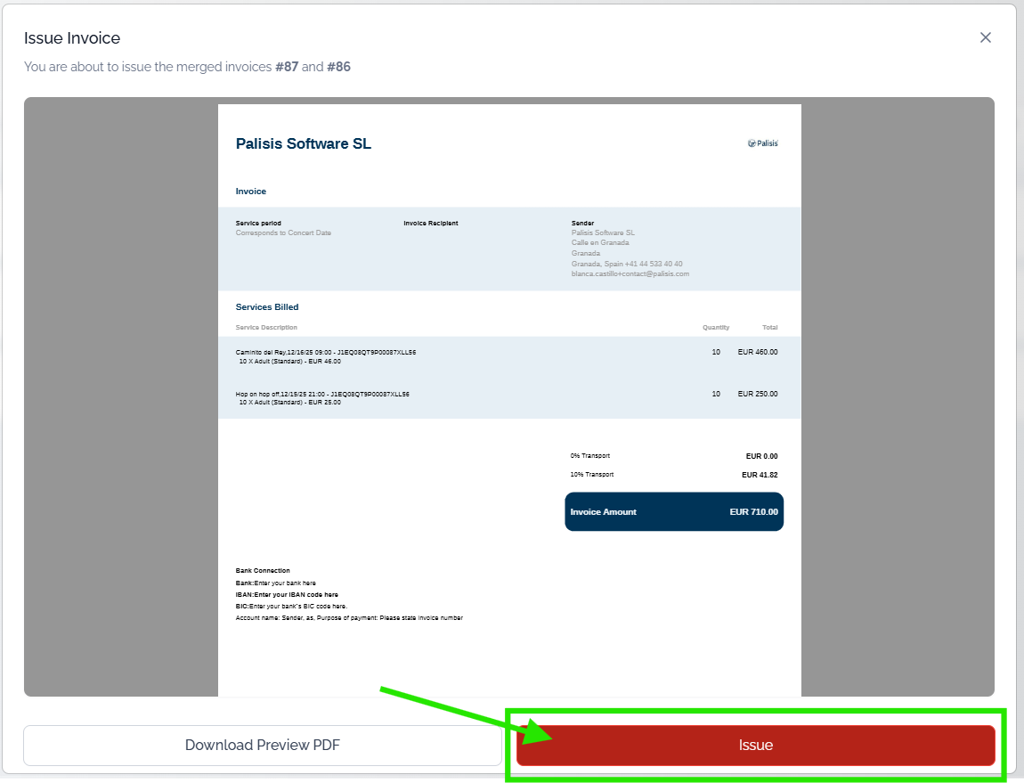Click the 'Quantity' column header
Image resolution: width=1024 pixels, height=783 pixels.
716,328
